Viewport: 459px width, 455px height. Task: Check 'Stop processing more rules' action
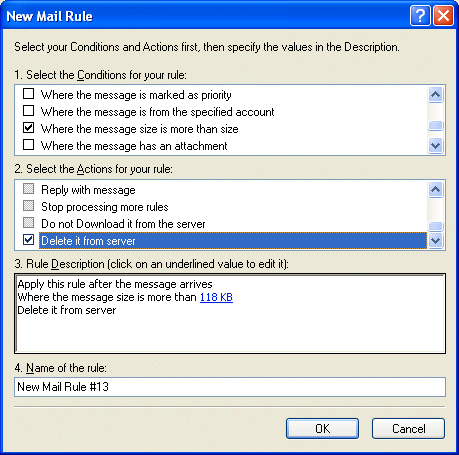(x=28, y=206)
